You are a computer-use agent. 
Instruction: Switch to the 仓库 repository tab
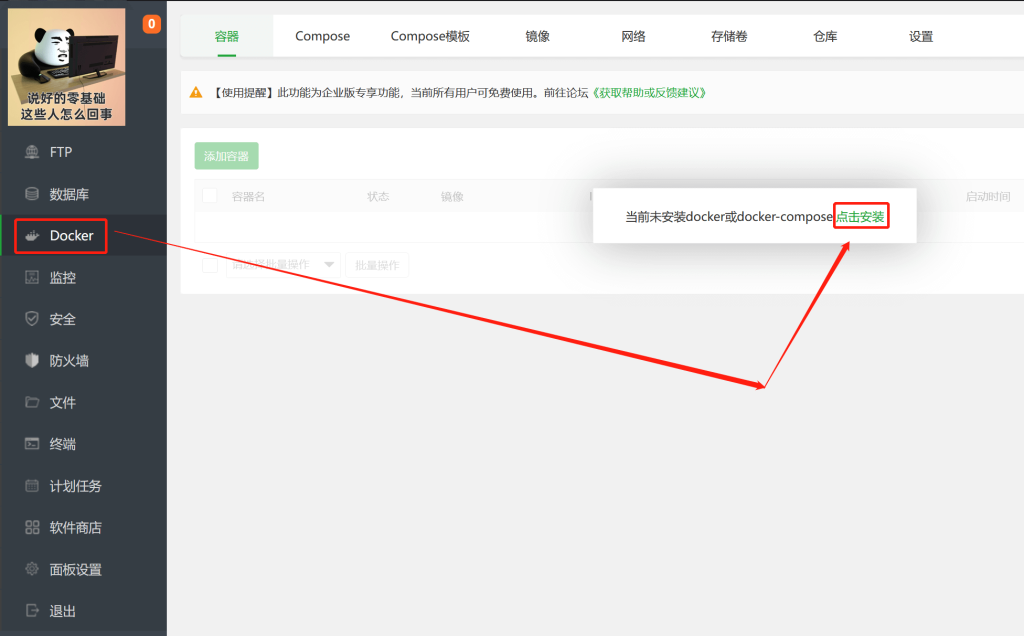825,37
